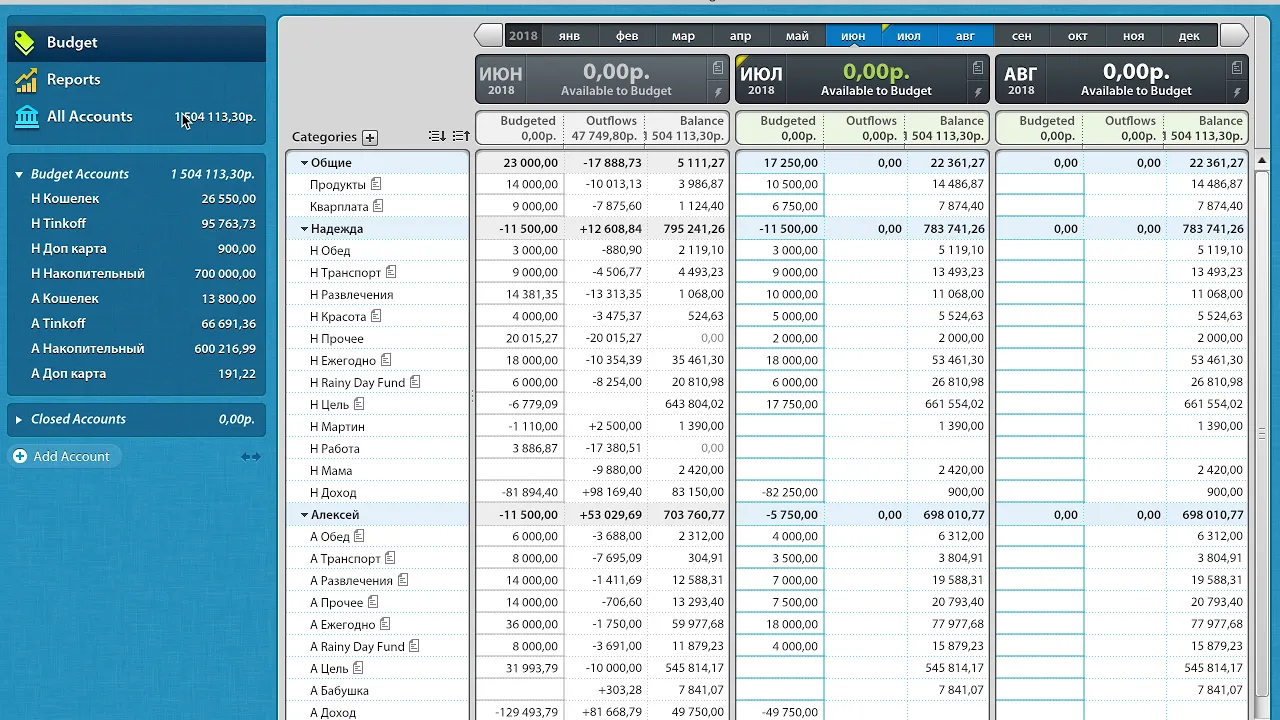This screenshot has width=1280, height=720.
Task: Edit July budgeted amount for Продукты
Action: click(780, 184)
